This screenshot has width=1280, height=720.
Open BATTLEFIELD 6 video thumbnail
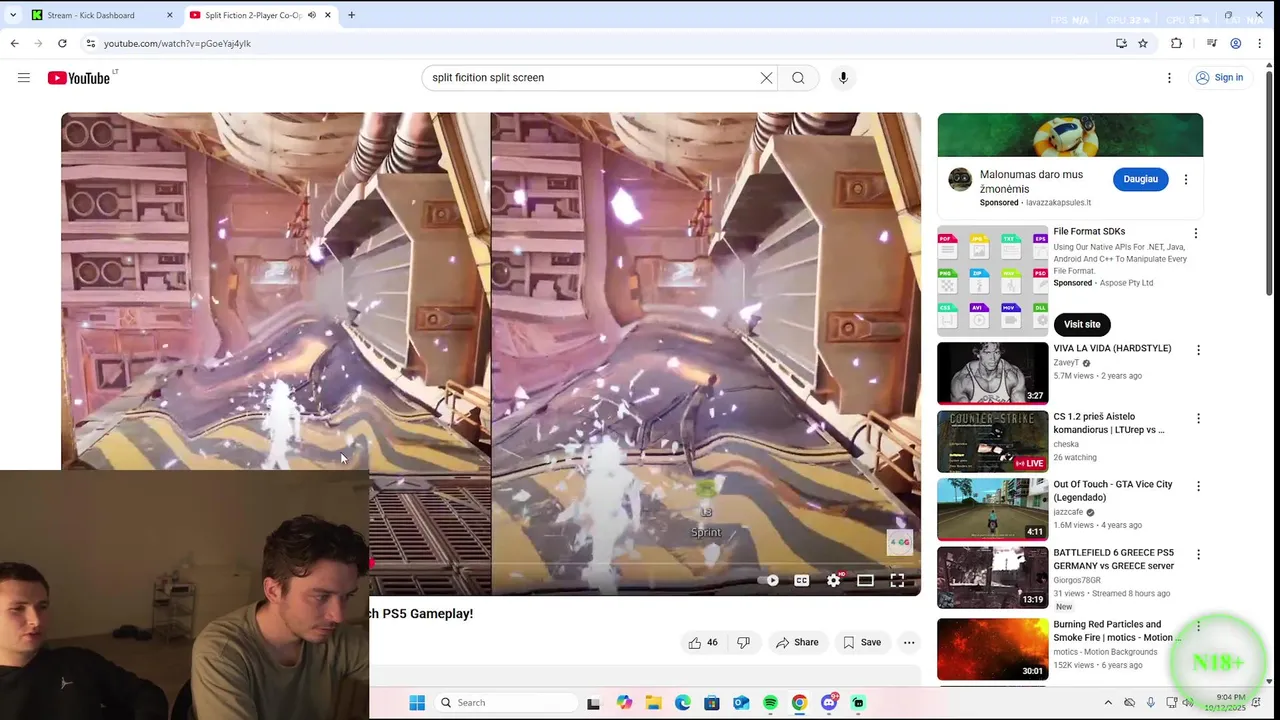click(992, 577)
